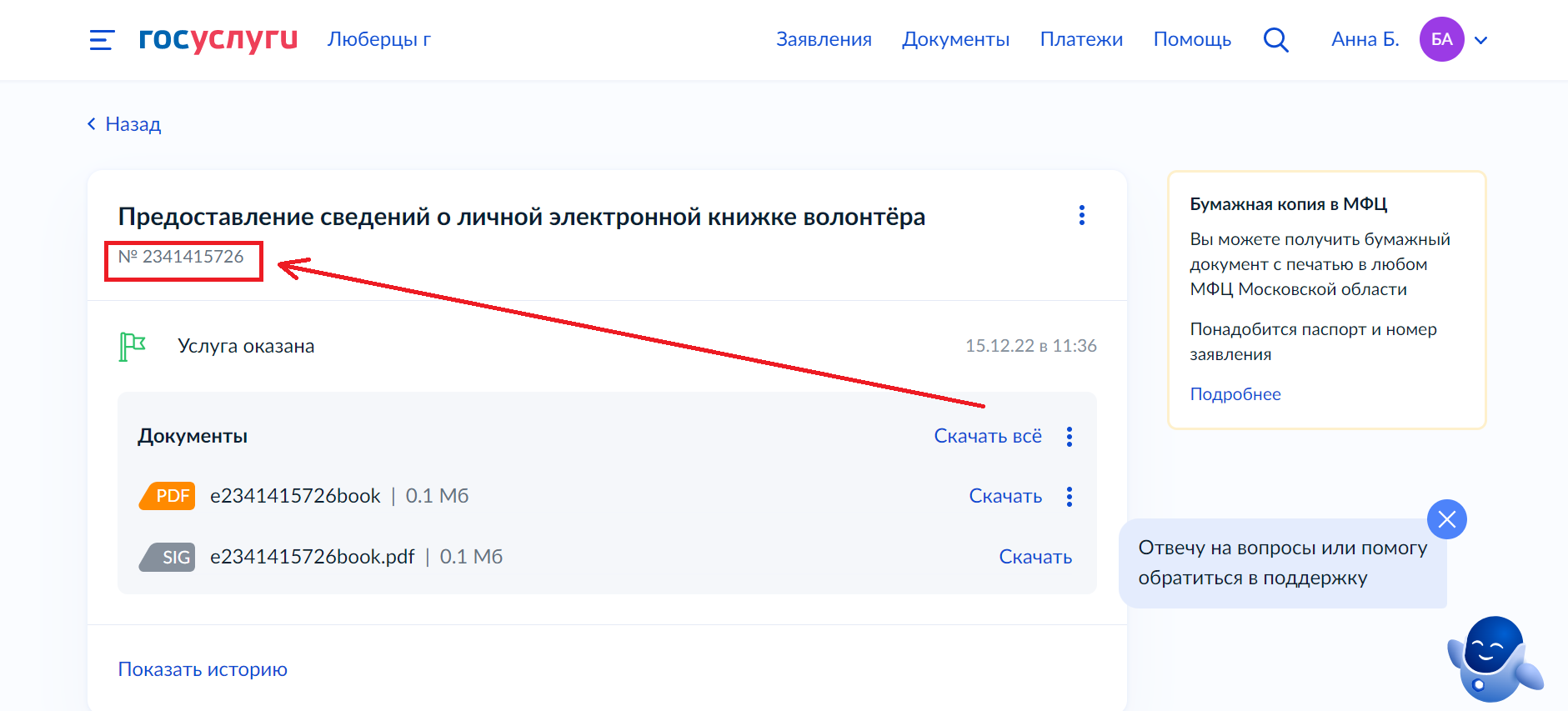Close the assistant chat bubble
Image resolution: width=1568 pixels, height=711 pixels.
pyautogui.click(x=1447, y=519)
